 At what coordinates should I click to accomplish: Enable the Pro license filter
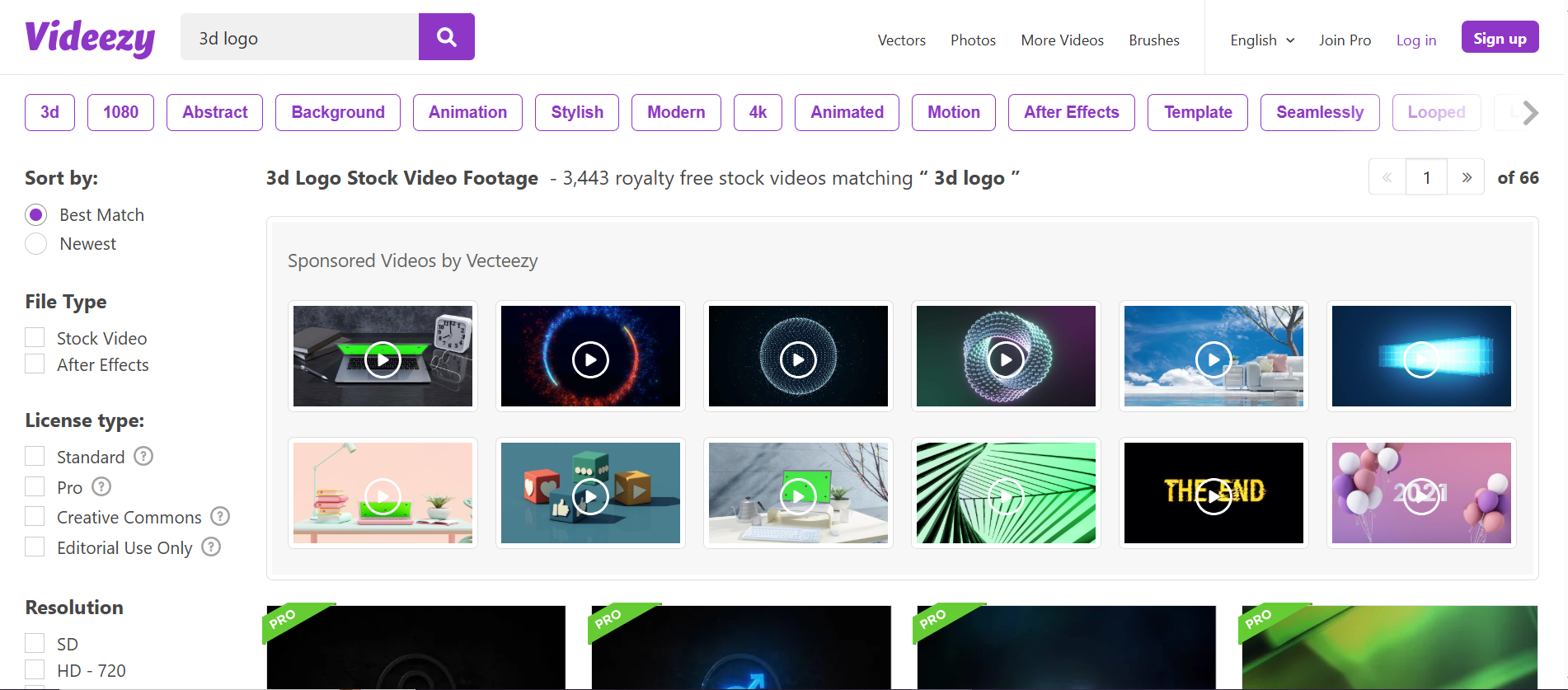point(35,486)
